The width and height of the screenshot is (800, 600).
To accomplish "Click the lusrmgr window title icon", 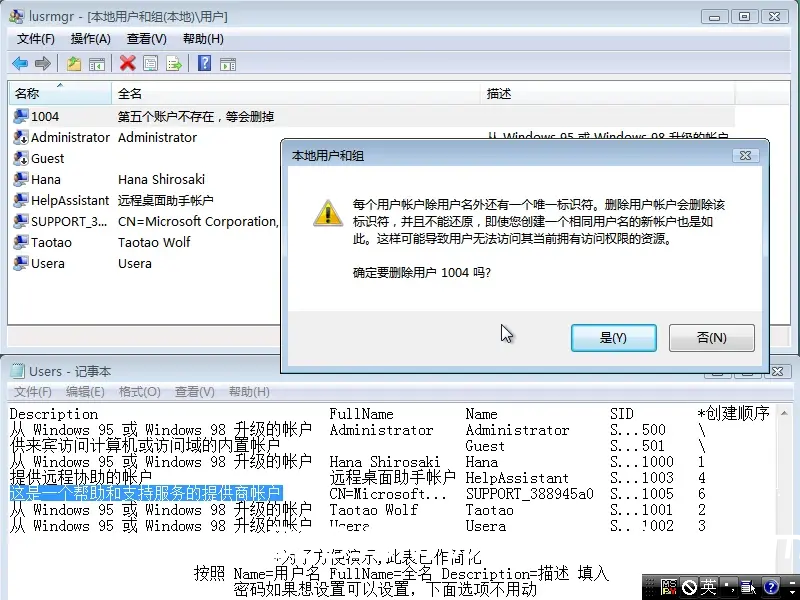I will click(16, 16).
